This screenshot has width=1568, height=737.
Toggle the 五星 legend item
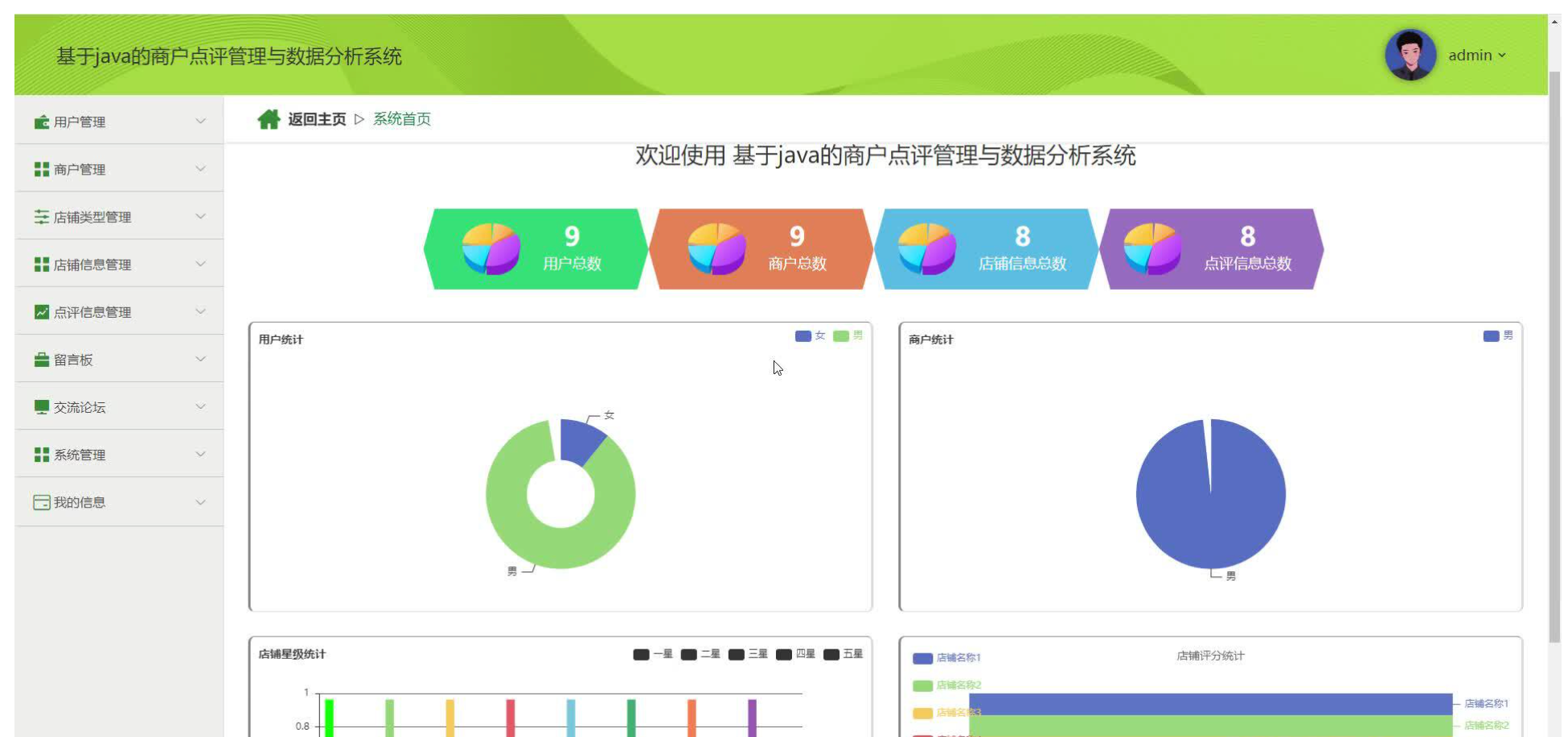click(x=843, y=654)
